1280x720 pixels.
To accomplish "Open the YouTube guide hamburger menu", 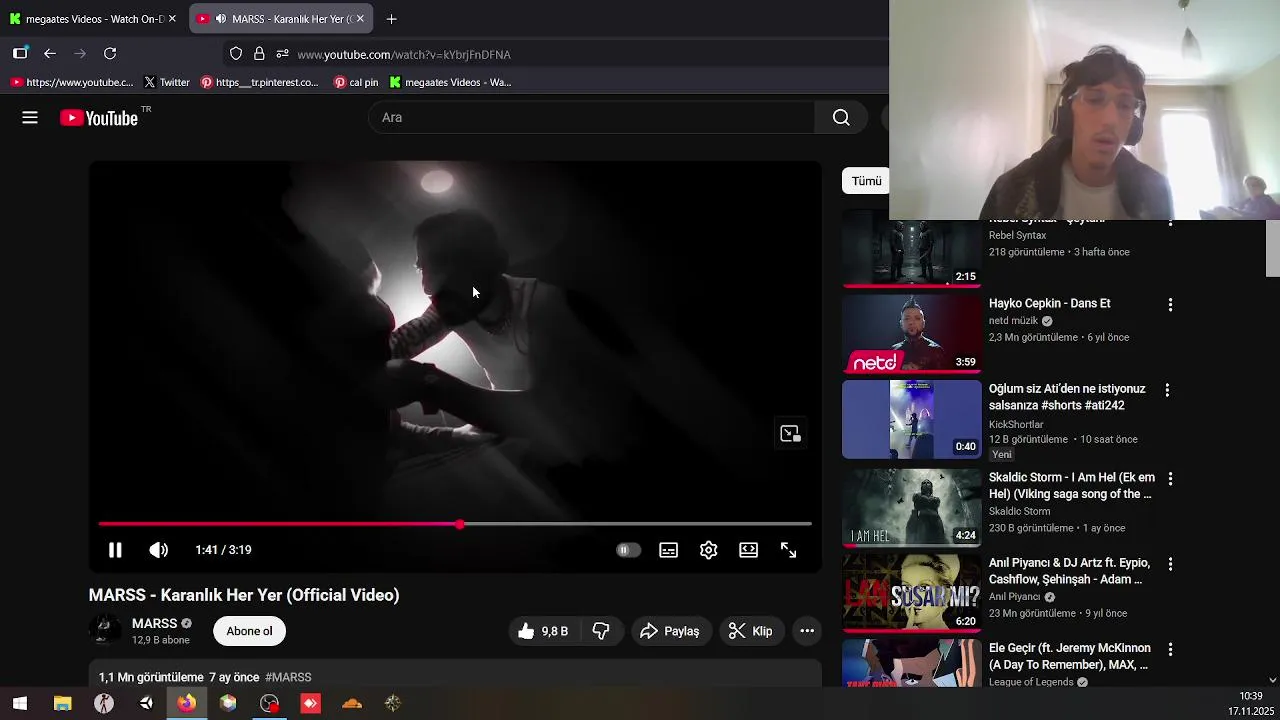I will (30, 118).
